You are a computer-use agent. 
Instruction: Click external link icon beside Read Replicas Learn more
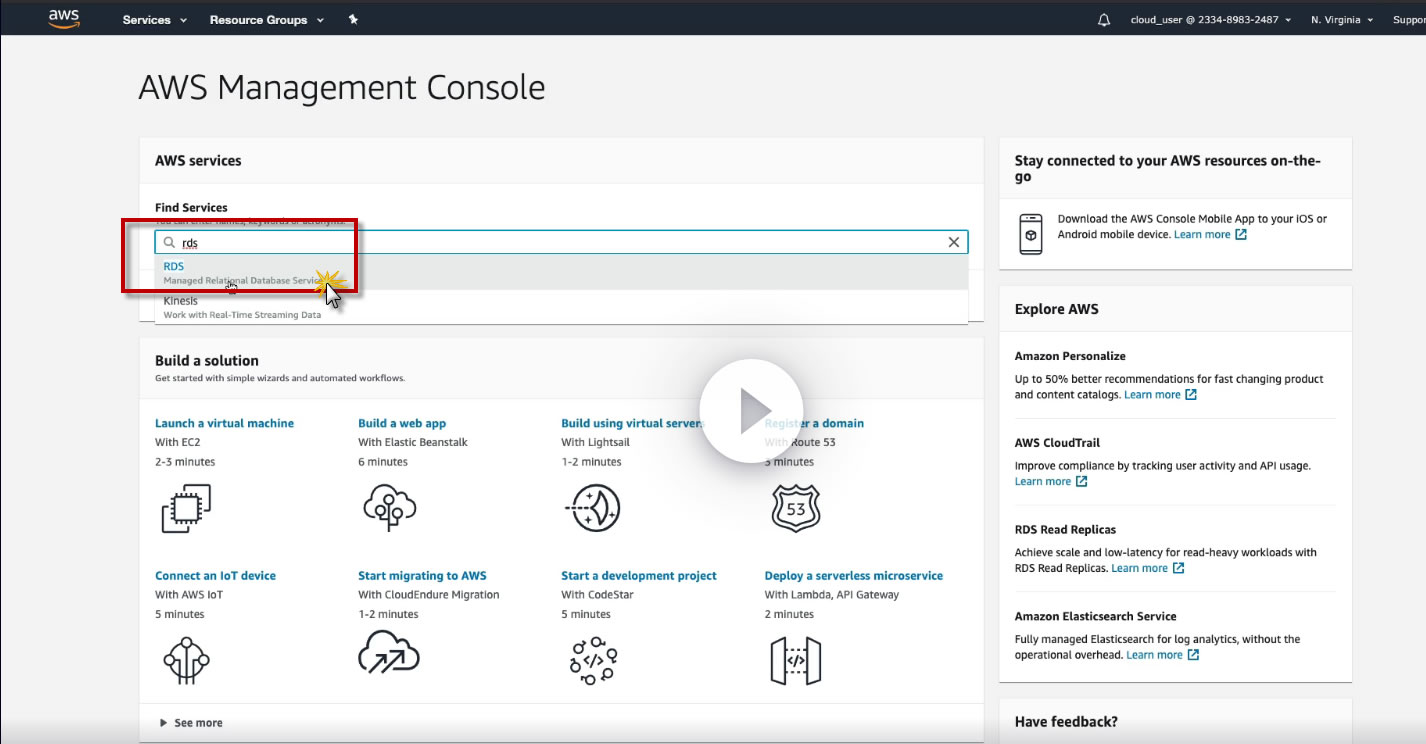point(1178,568)
